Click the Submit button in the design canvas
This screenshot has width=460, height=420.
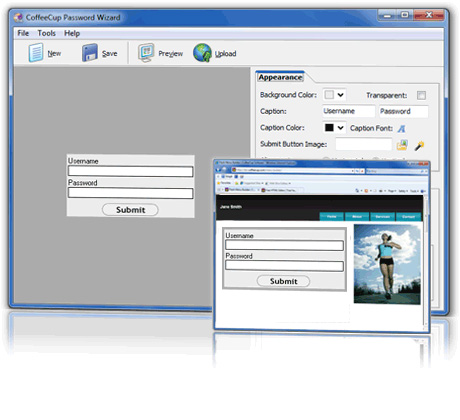tap(130, 210)
